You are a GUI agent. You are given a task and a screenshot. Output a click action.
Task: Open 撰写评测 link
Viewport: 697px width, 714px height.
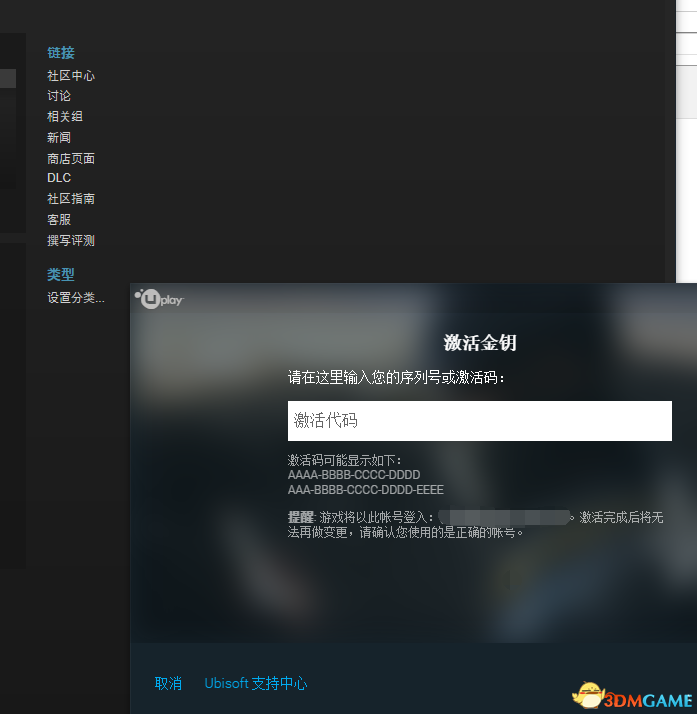point(71,240)
